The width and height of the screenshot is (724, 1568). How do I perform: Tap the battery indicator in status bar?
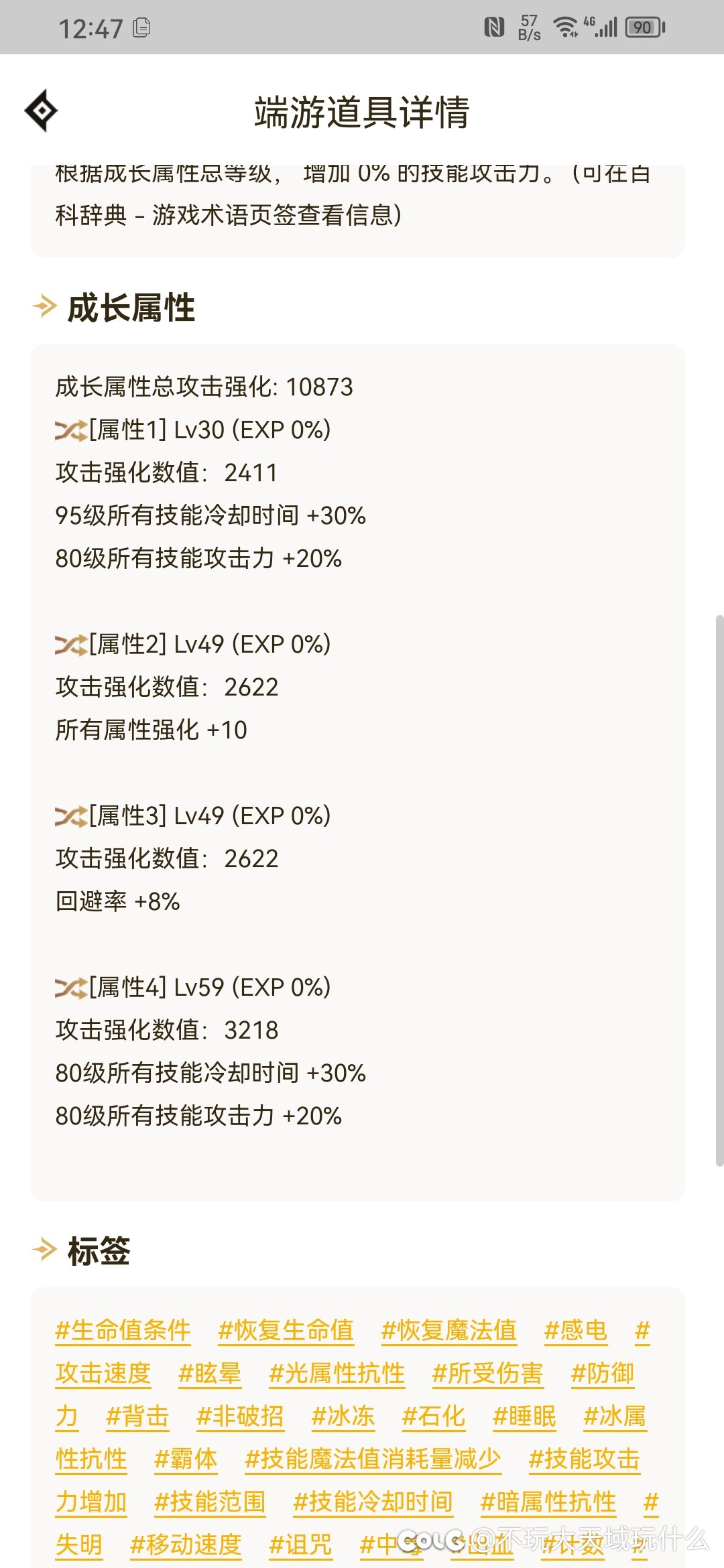[x=645, y=27]
